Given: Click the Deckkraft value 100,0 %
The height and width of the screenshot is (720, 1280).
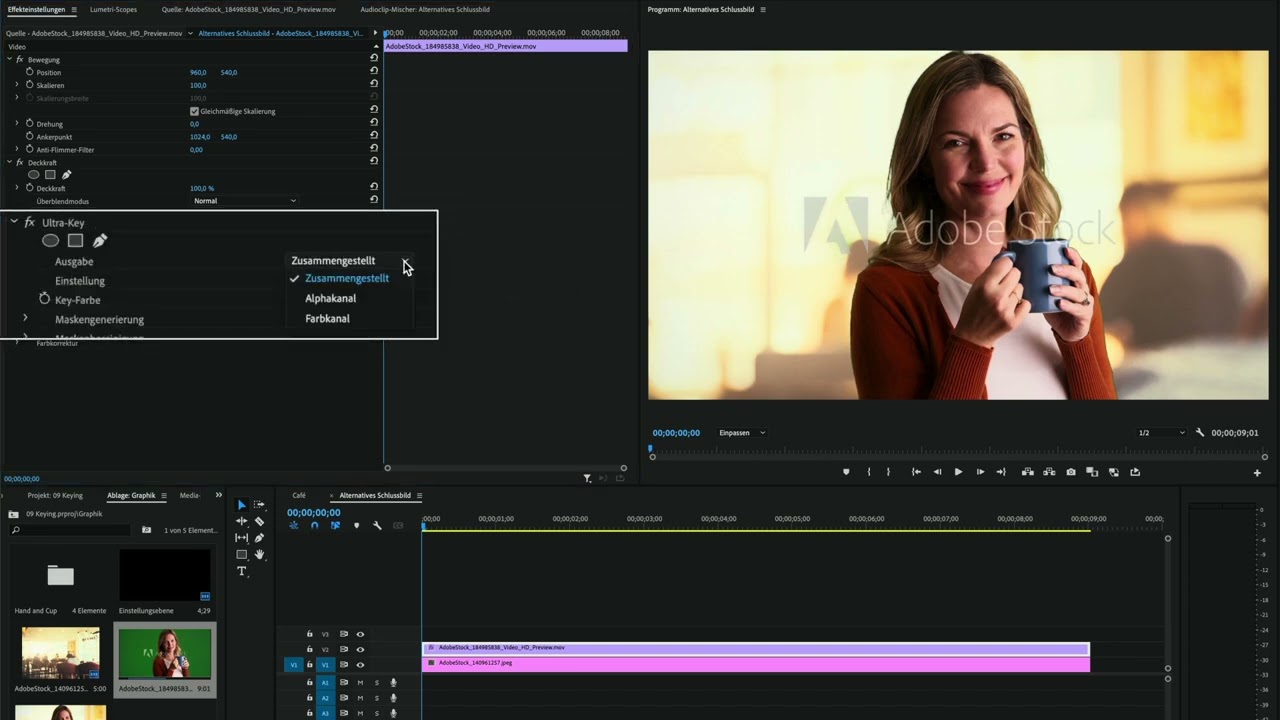Looking at the screenshot, I should click(202, 188).
